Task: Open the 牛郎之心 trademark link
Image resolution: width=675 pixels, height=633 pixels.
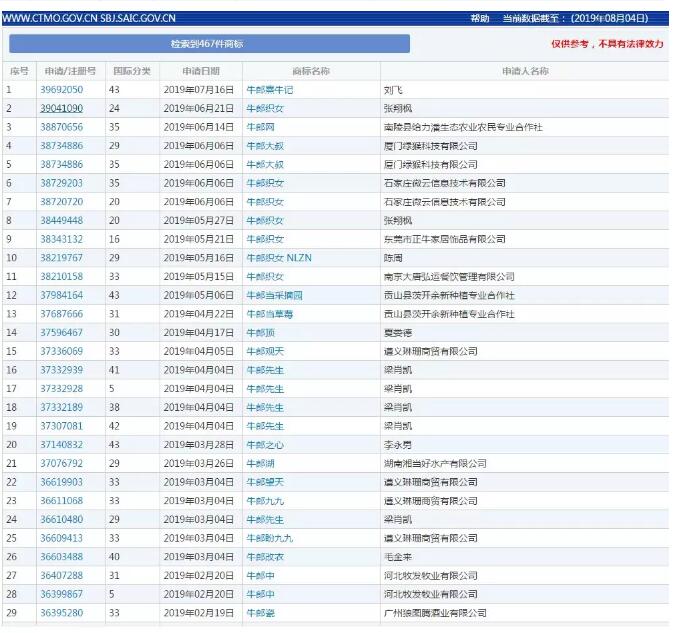Action: coord(265,444)
